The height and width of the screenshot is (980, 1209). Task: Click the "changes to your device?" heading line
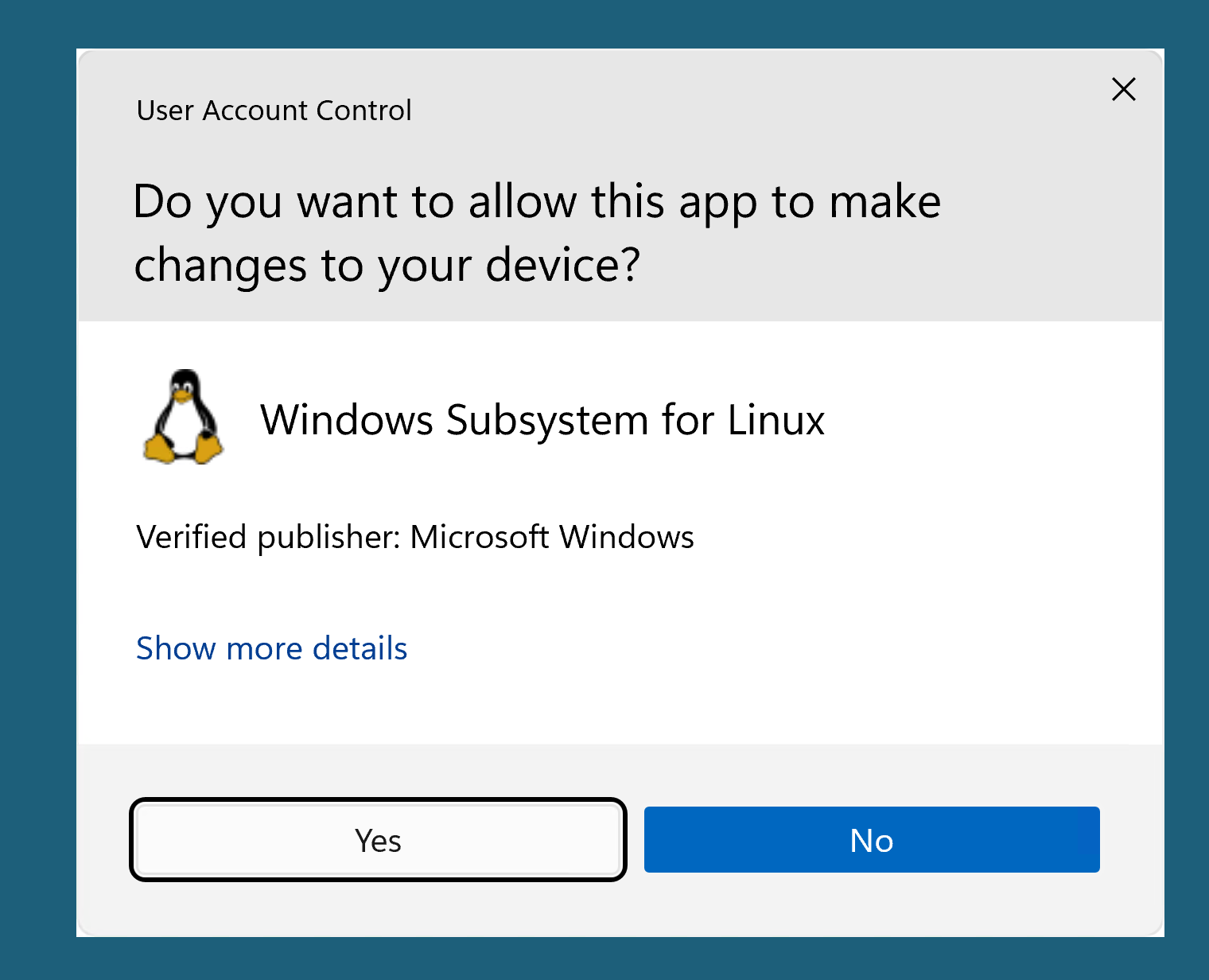tap(387, 265)
